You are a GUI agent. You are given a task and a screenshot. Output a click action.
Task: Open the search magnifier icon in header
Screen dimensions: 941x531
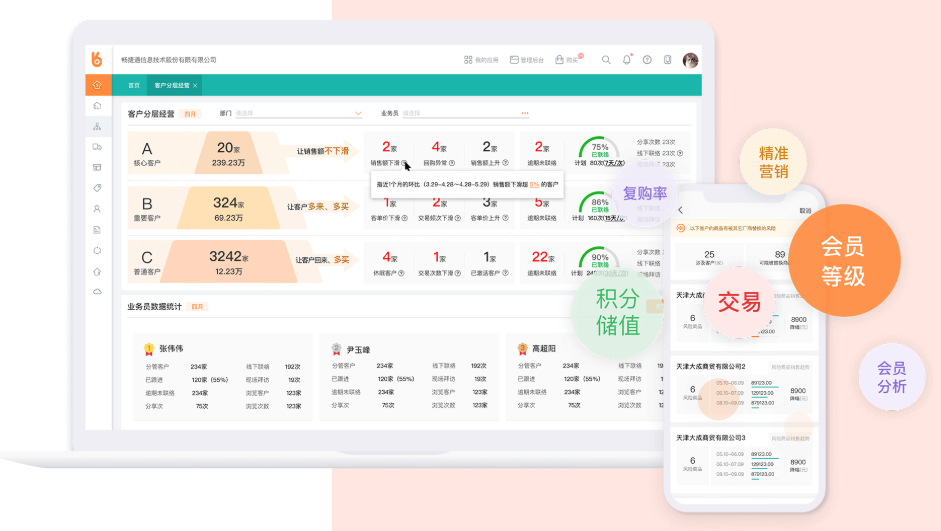pyautogui.click(x=606, y=60)
